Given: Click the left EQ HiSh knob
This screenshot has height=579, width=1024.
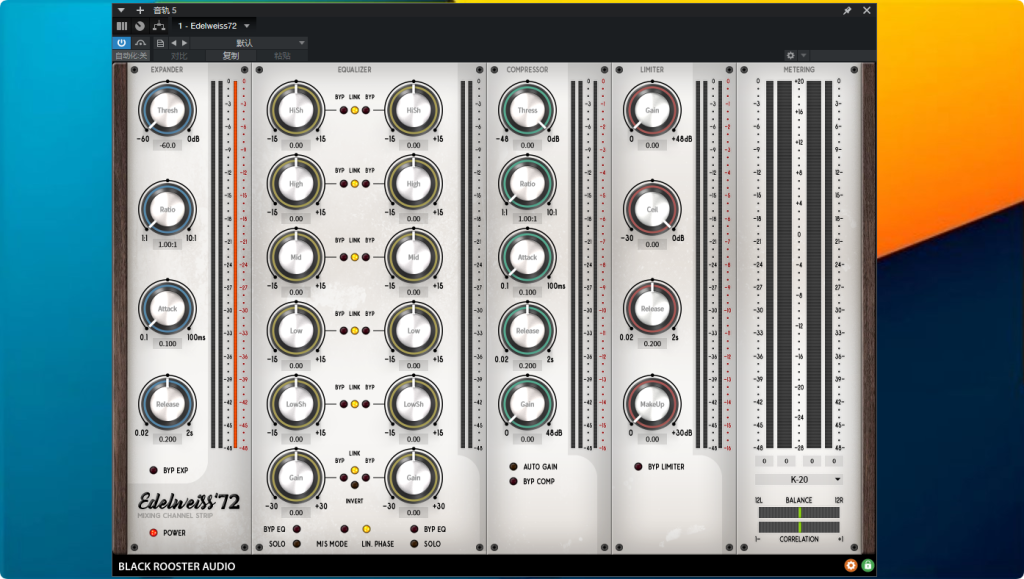Looking at the screenshot, I should (296, 110).
